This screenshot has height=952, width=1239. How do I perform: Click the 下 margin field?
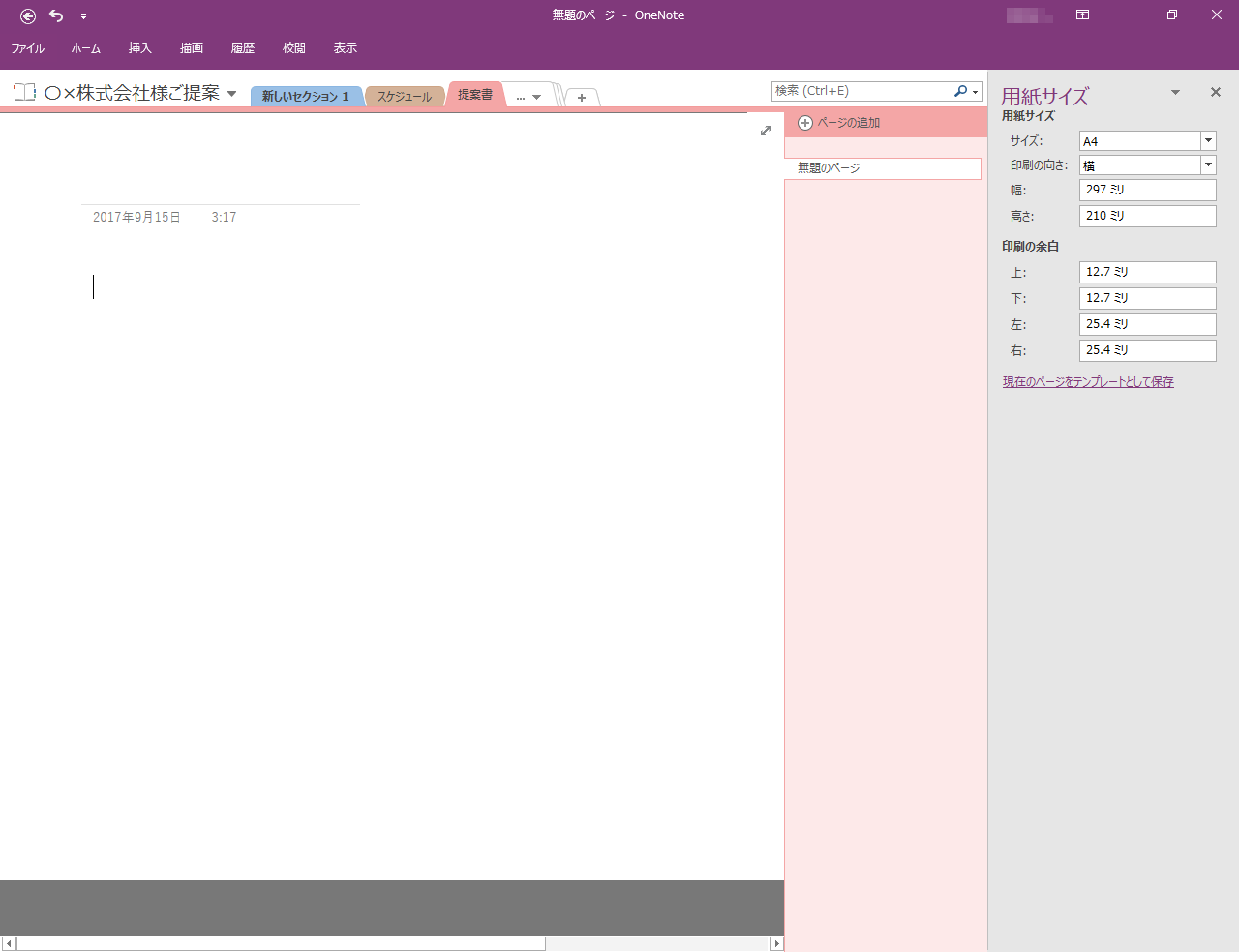[1147, 298]
